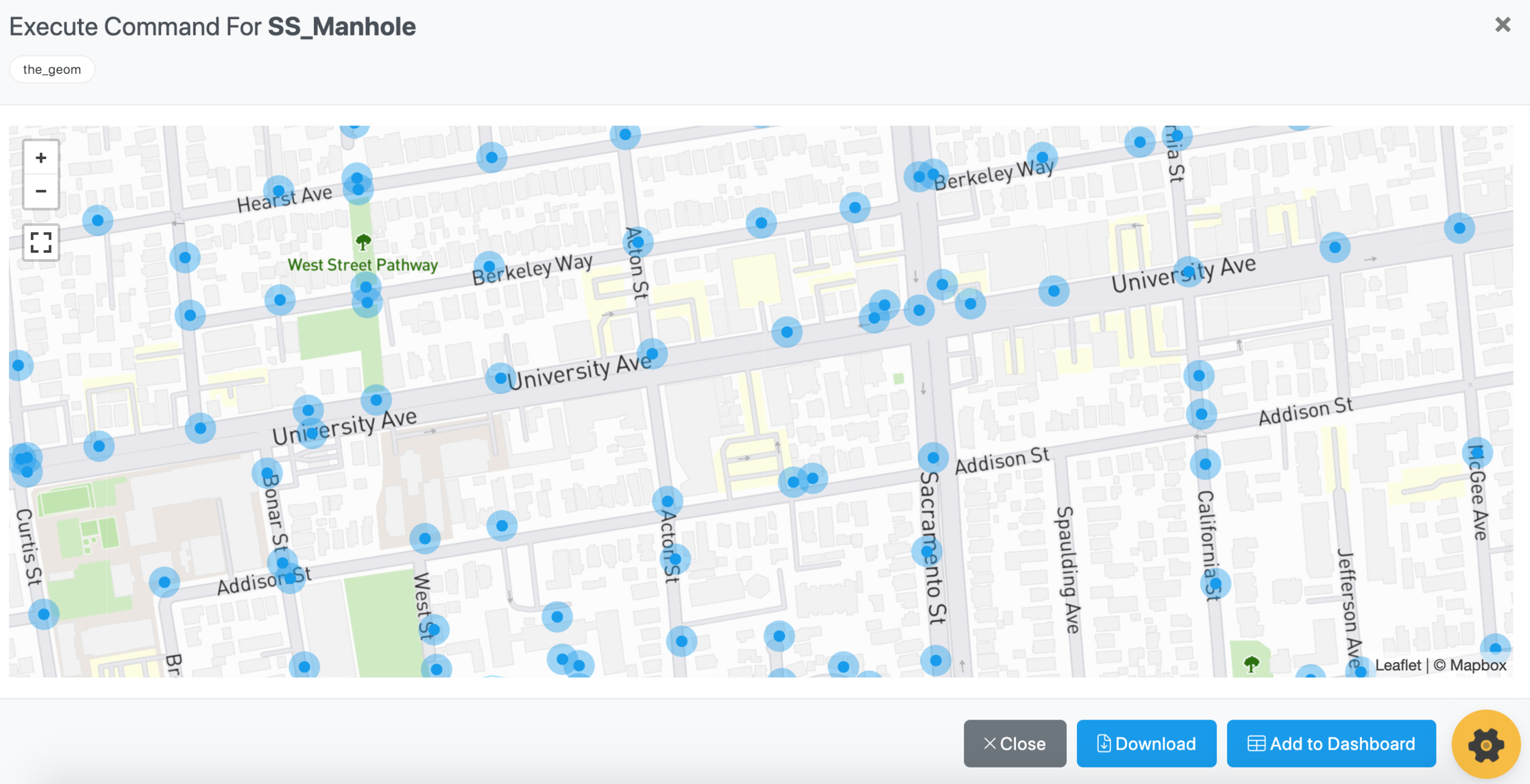Click manhole marker left of West Street Pathway park
The width and height of the screenshot is (1530, 784).
pos(280,299)
